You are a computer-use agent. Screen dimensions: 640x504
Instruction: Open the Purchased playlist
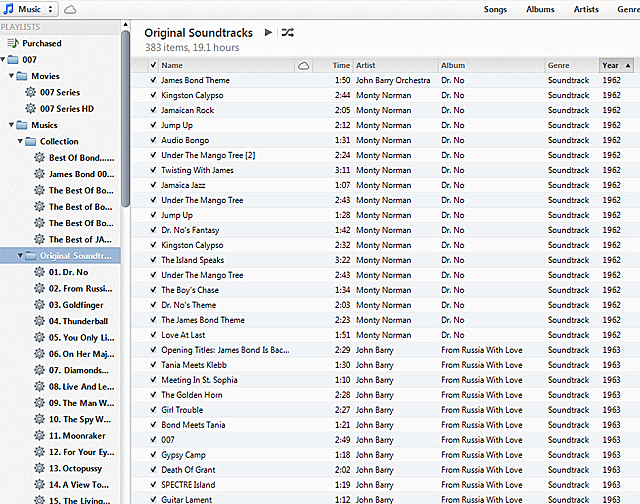pos(42,43)
